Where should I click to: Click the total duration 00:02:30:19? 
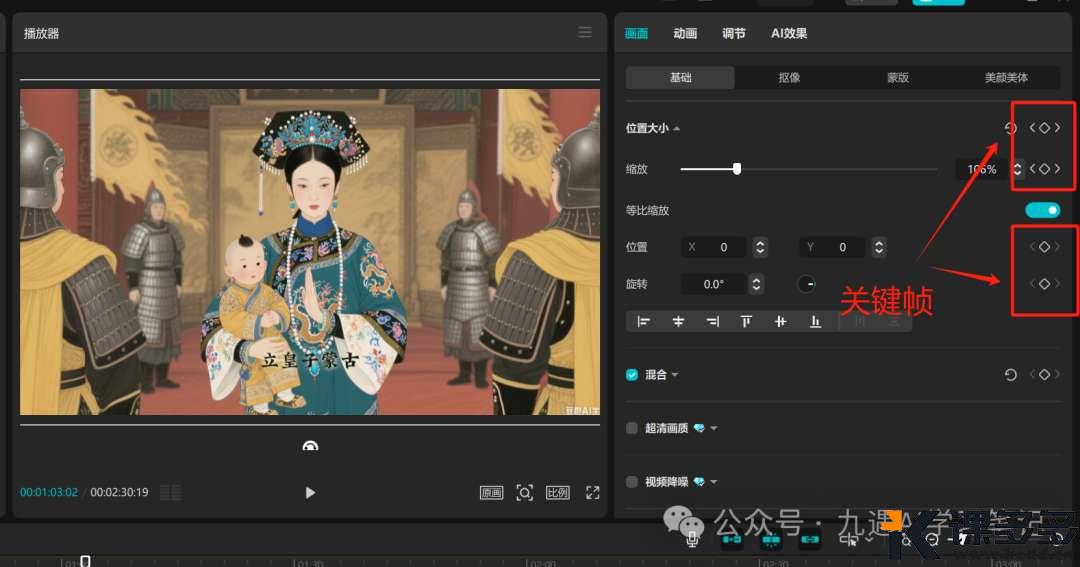(x=119, y=492)
